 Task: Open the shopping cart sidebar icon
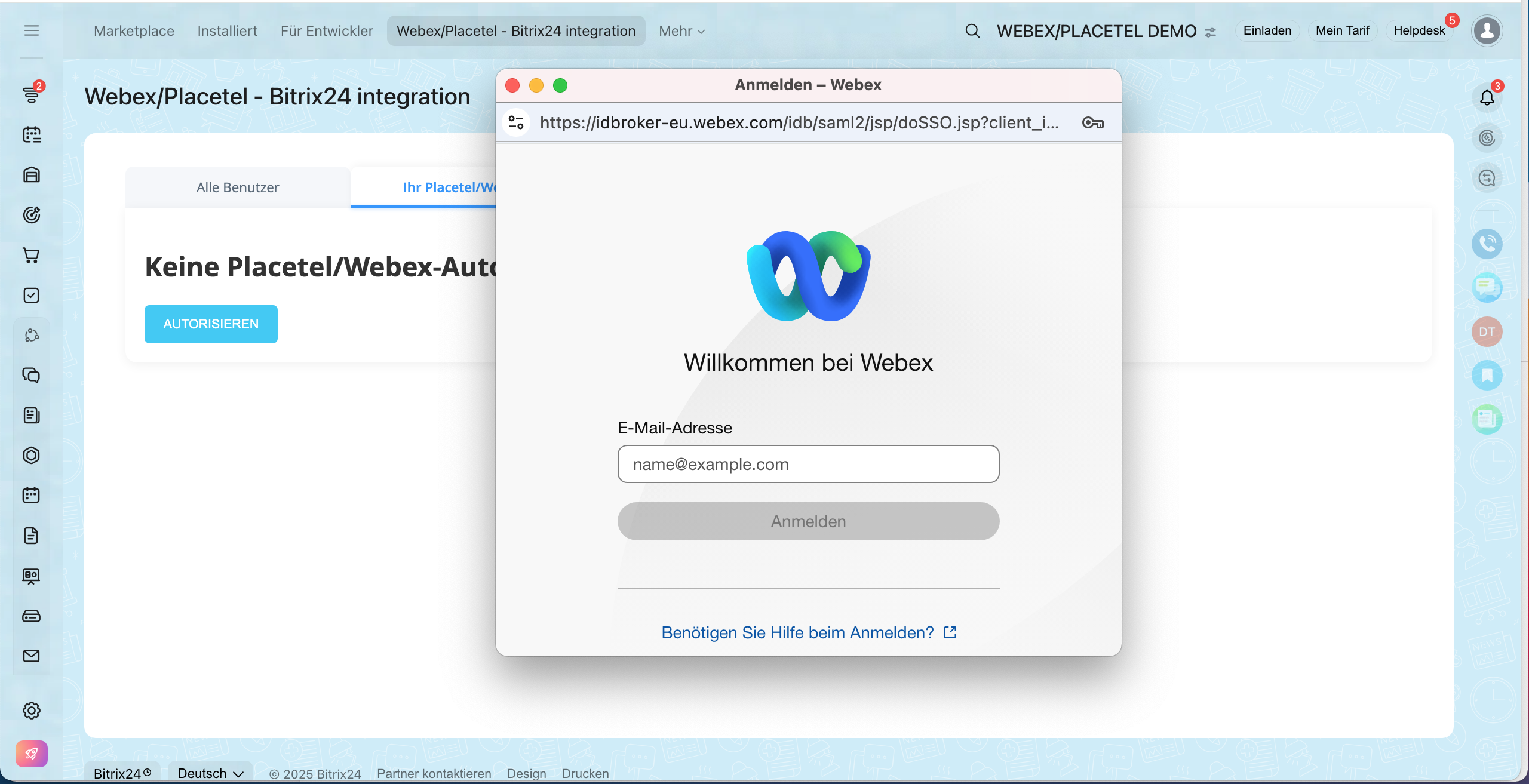[x=32, y=256]
